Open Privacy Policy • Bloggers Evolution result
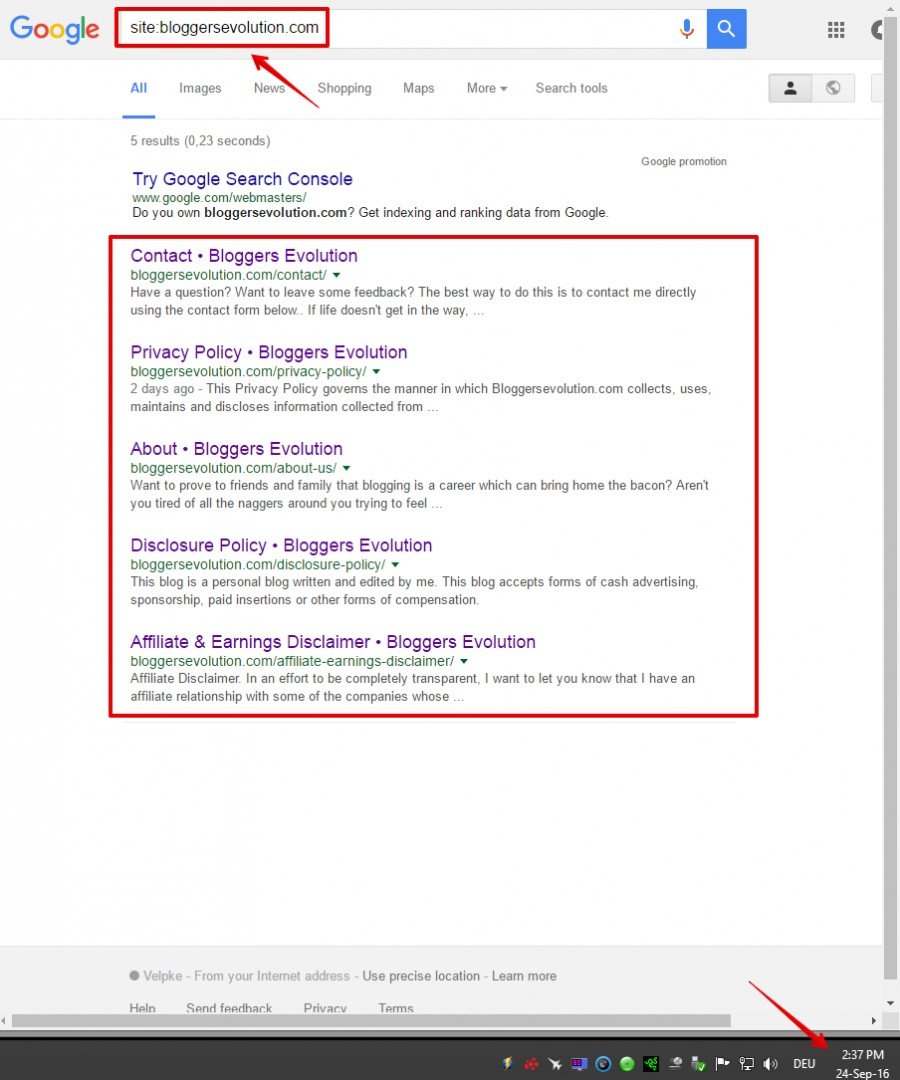This screenshot has height=1080, width=900. [x=269, y=352]
